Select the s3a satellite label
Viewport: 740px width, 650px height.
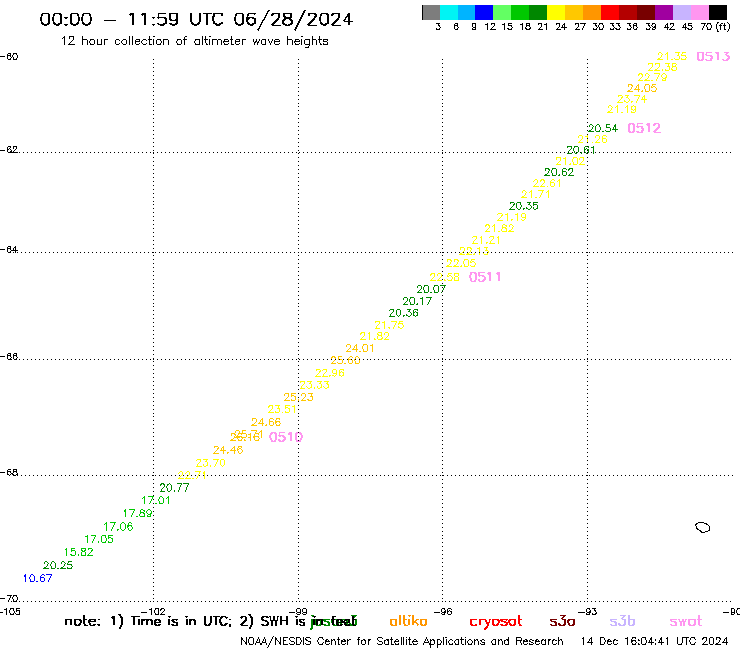click(x=562, y=621)
